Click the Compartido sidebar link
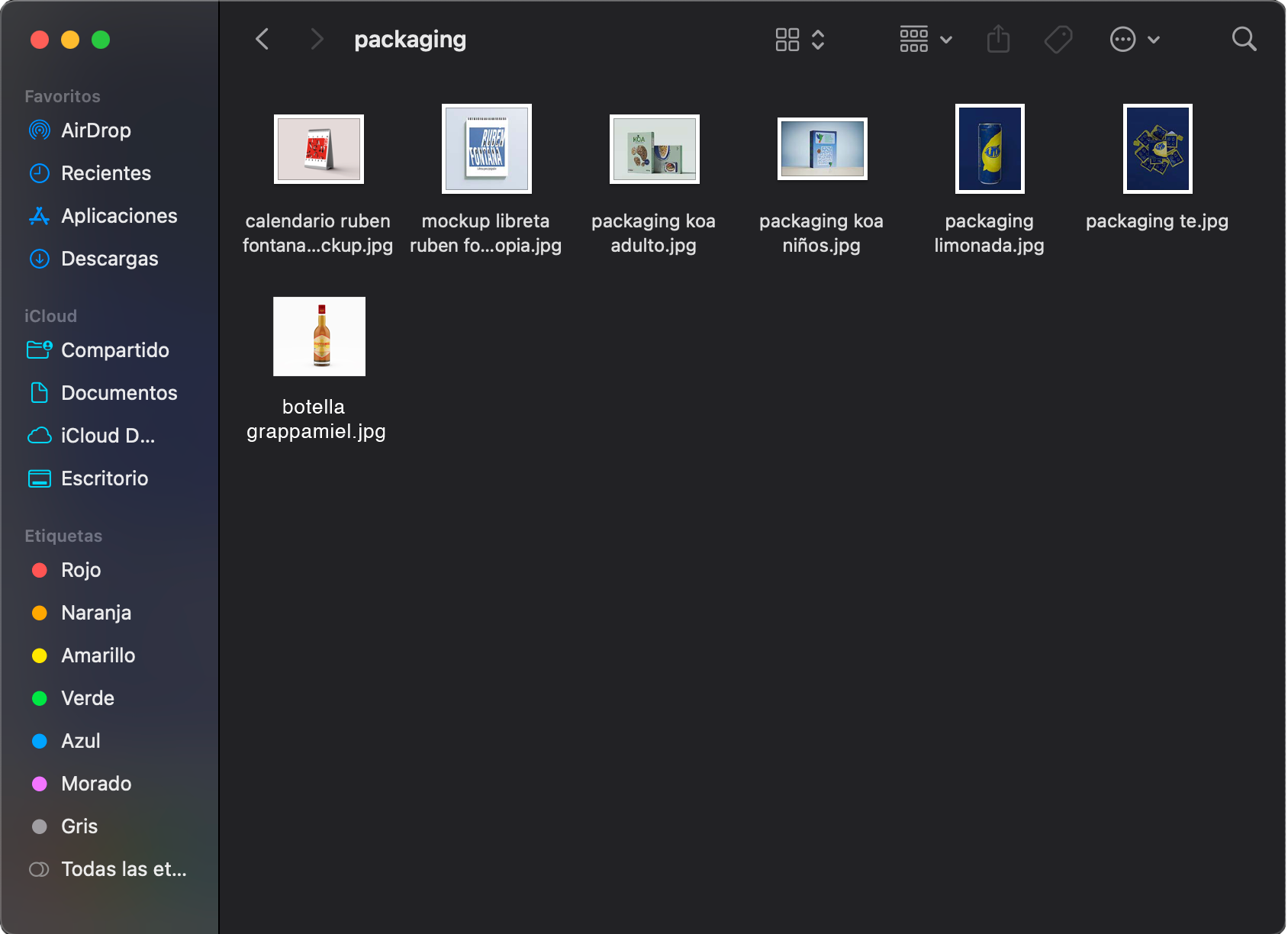Screen dimensions: 1288x934 coord(114,350)
